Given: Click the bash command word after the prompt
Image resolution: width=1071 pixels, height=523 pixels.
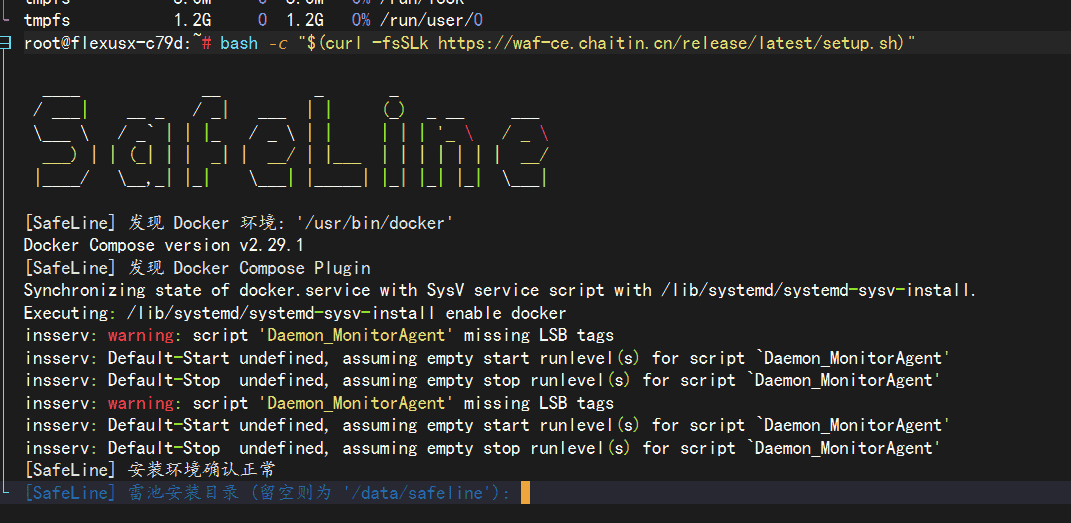Looking at the screenshot, I should [x=238, y=43].
